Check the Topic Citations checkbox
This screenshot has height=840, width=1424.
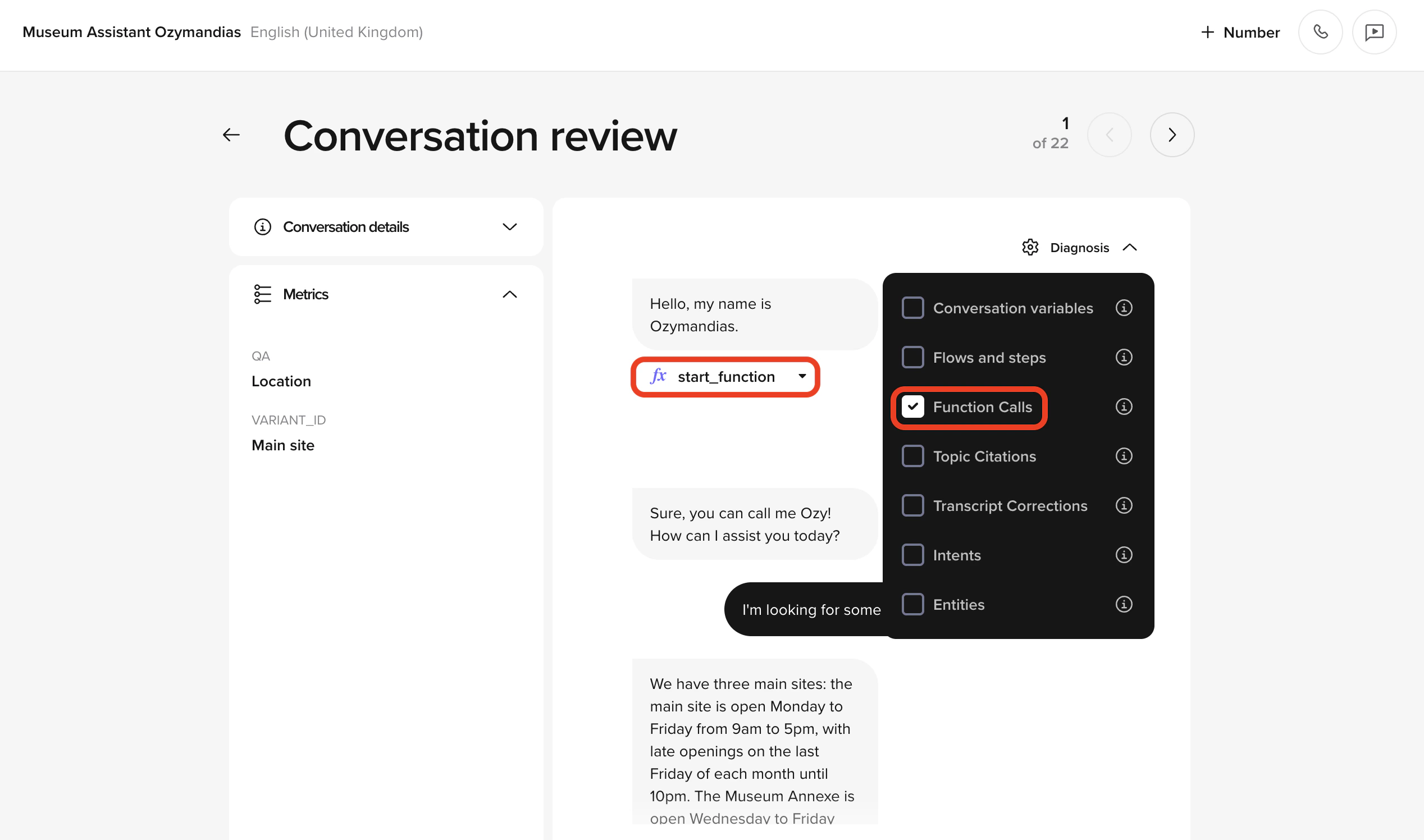912,456
